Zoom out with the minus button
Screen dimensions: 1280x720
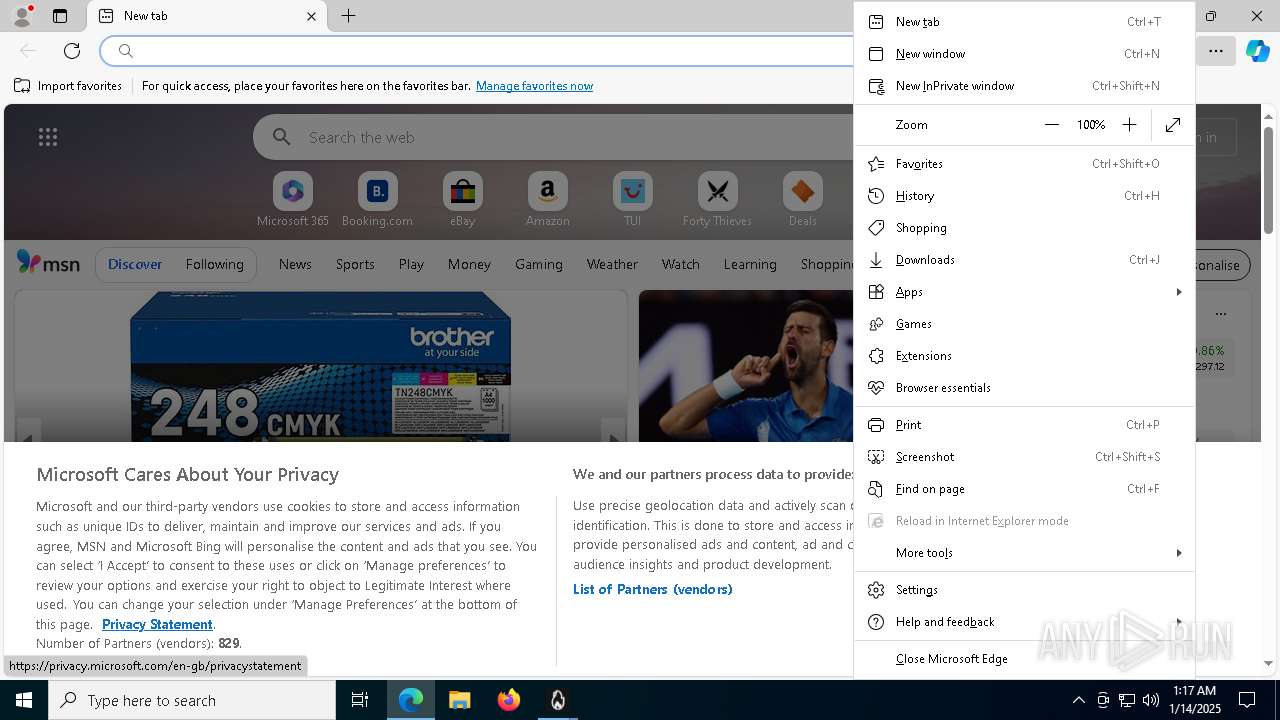(1051, 125)
